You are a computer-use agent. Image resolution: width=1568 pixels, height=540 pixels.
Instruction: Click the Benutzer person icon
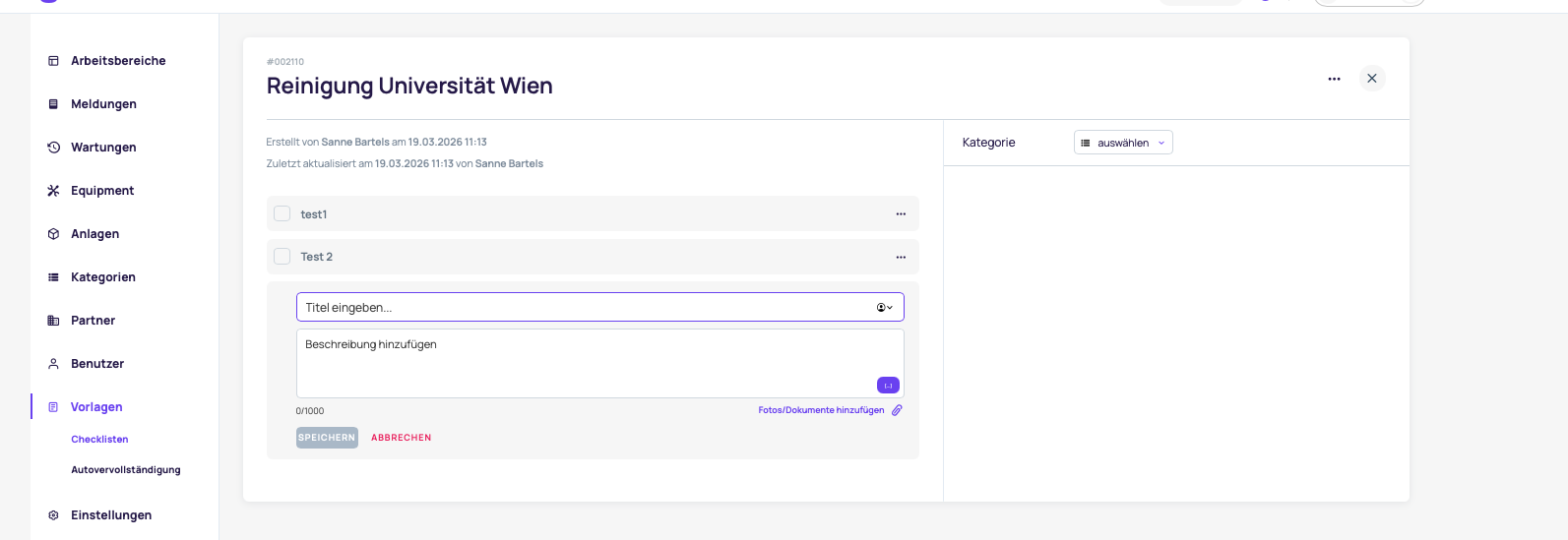pyautogui.click(x=53, y=364)
